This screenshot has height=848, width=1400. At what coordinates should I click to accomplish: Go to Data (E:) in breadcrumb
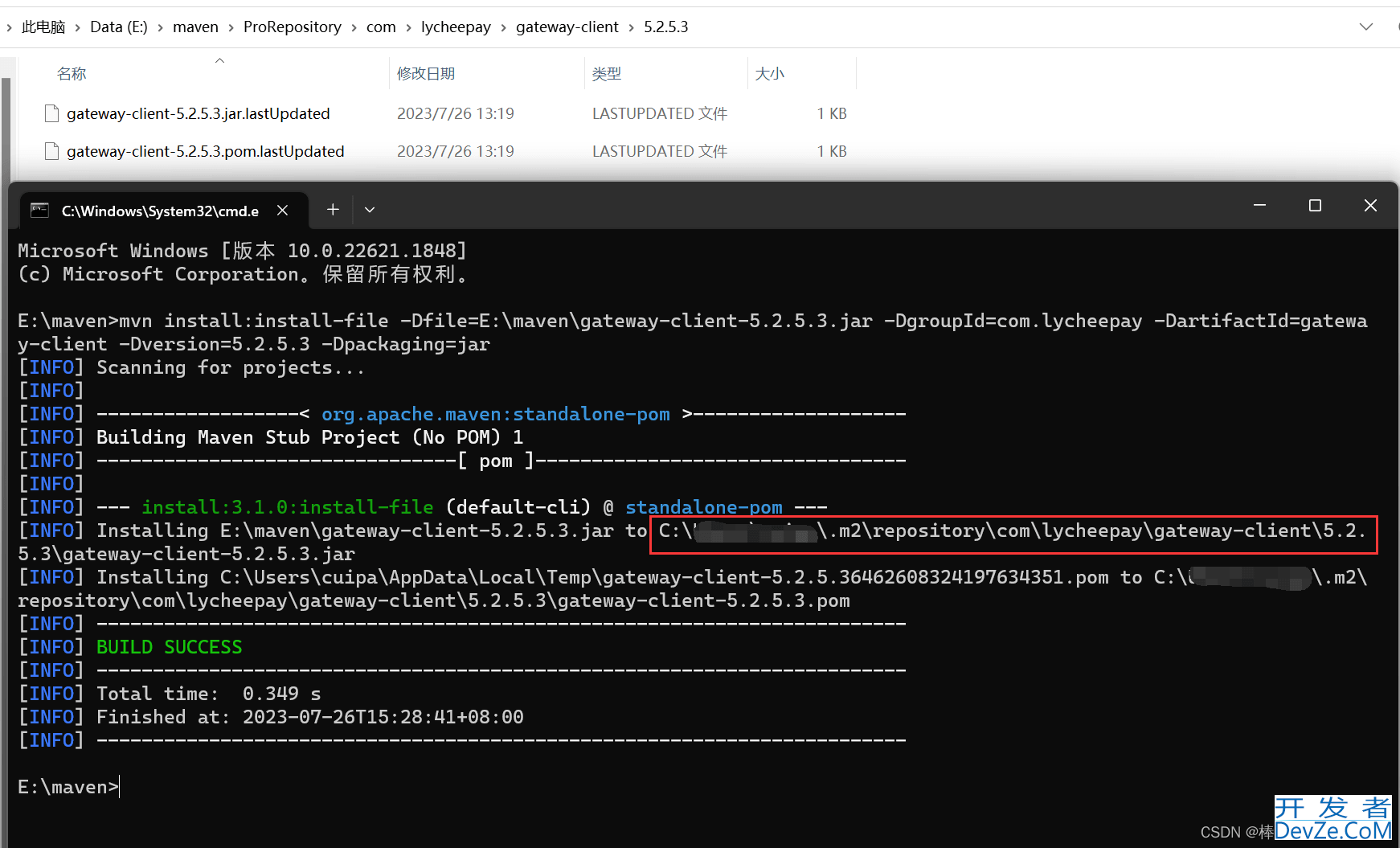click(x=119, y=27)
